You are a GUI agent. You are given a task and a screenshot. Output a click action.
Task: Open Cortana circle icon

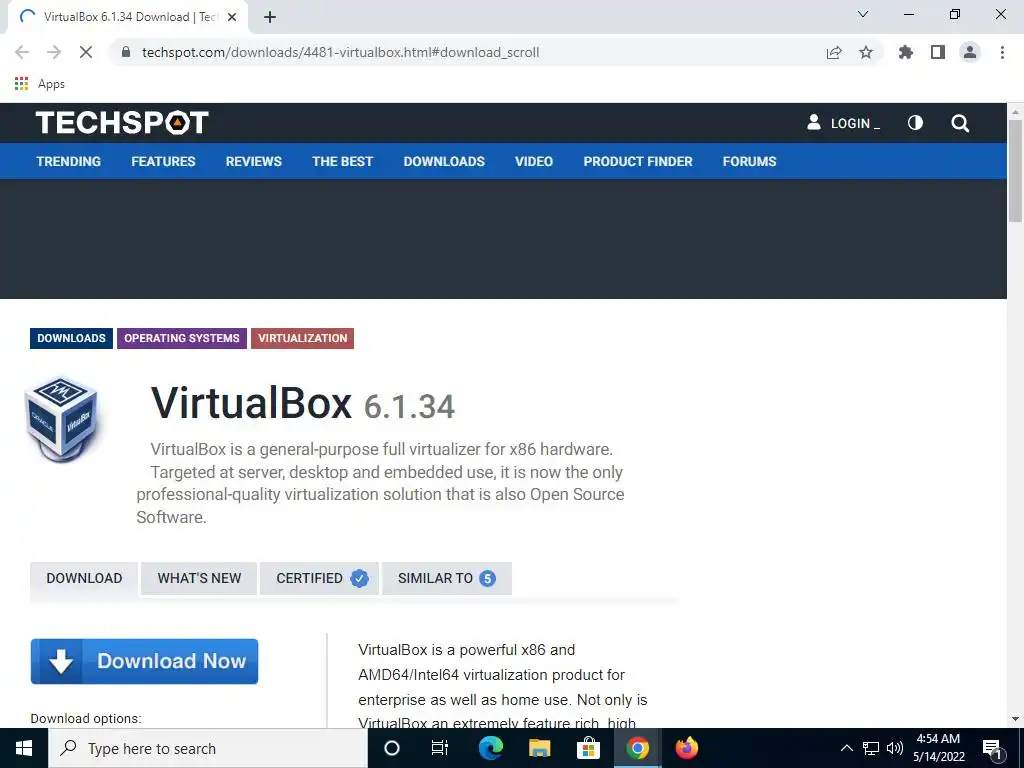click(392, 748)
